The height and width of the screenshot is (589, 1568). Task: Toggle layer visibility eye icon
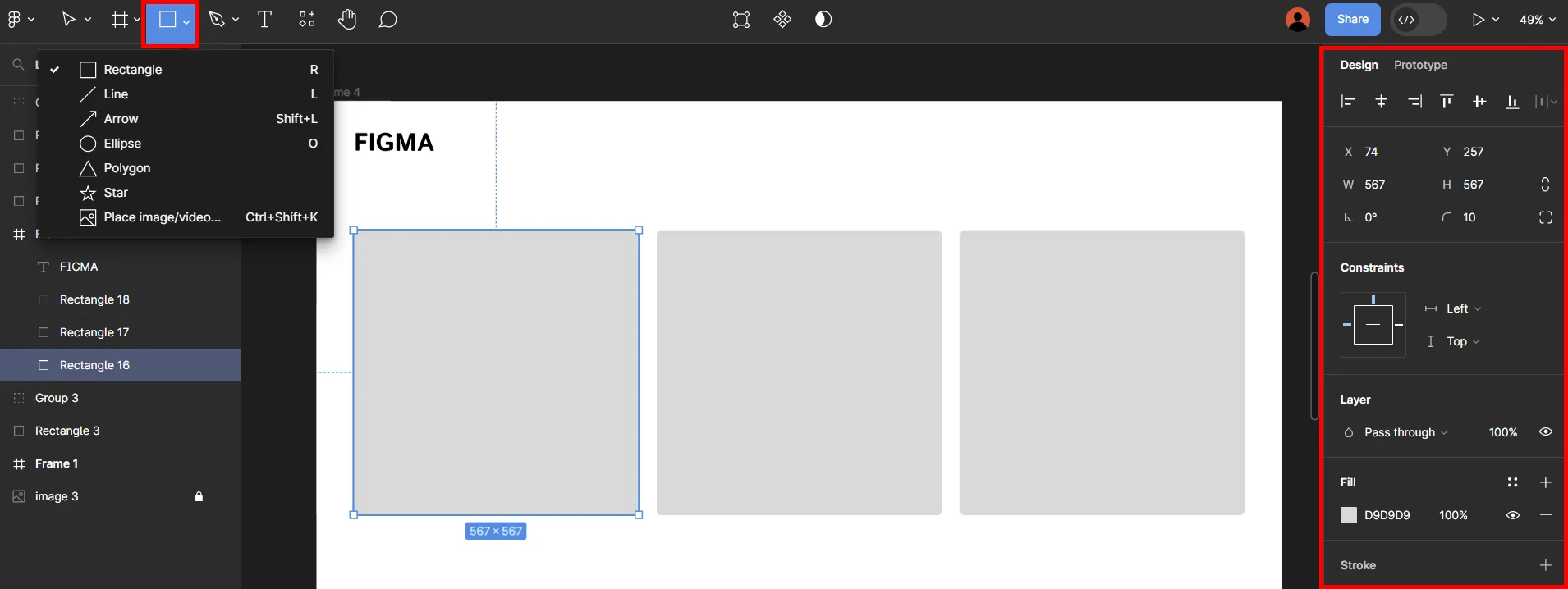point(1546,432)
